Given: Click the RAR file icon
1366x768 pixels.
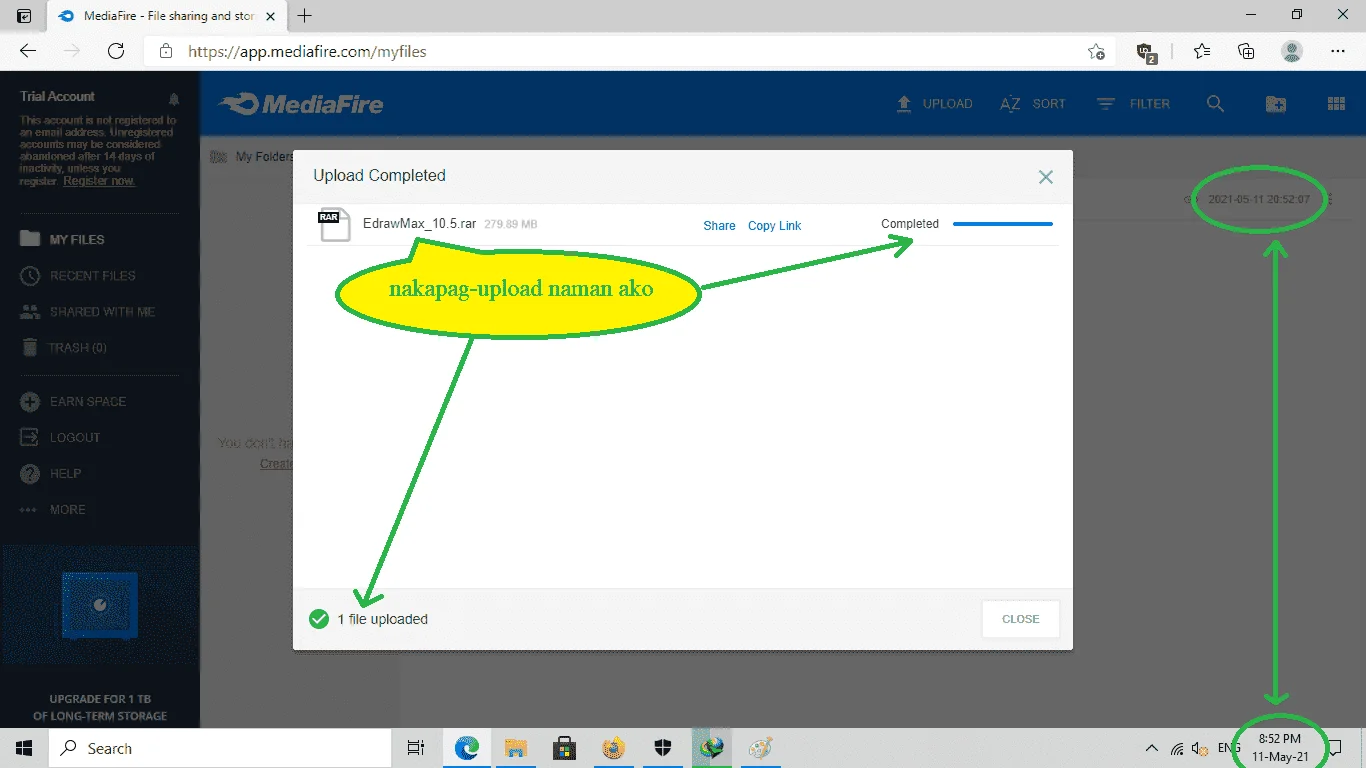Looking at the screenshot, I should point(335,225).
